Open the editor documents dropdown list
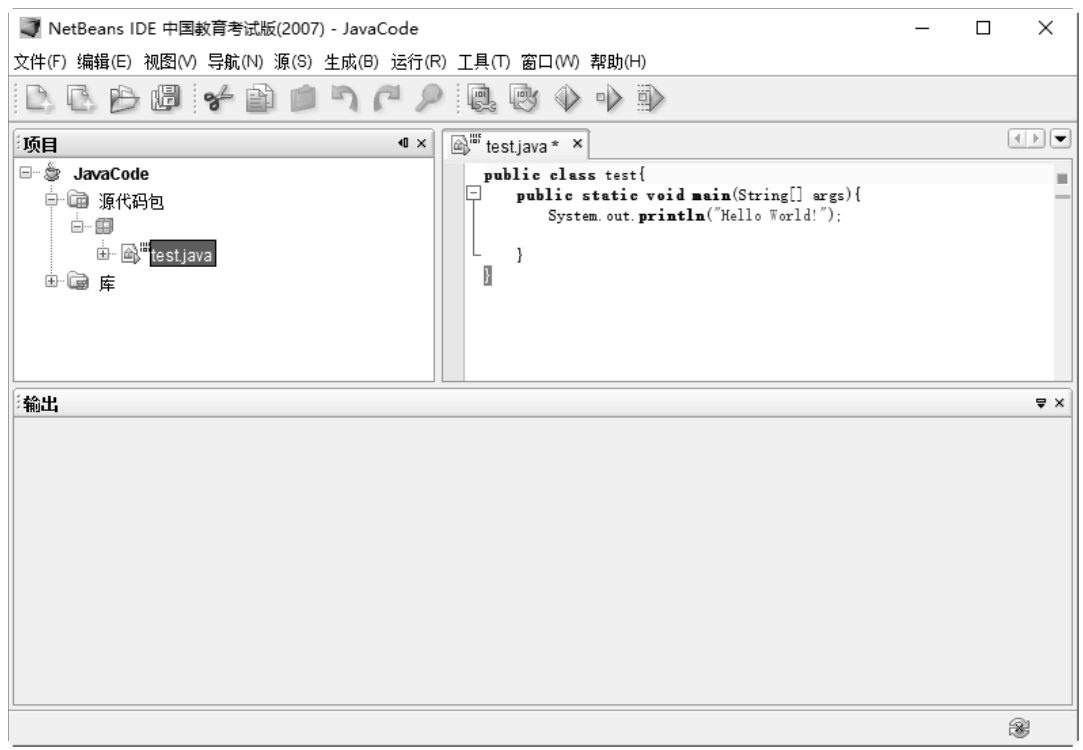This screenshot has width=1083, height=750. click(x=1060, y=139)
